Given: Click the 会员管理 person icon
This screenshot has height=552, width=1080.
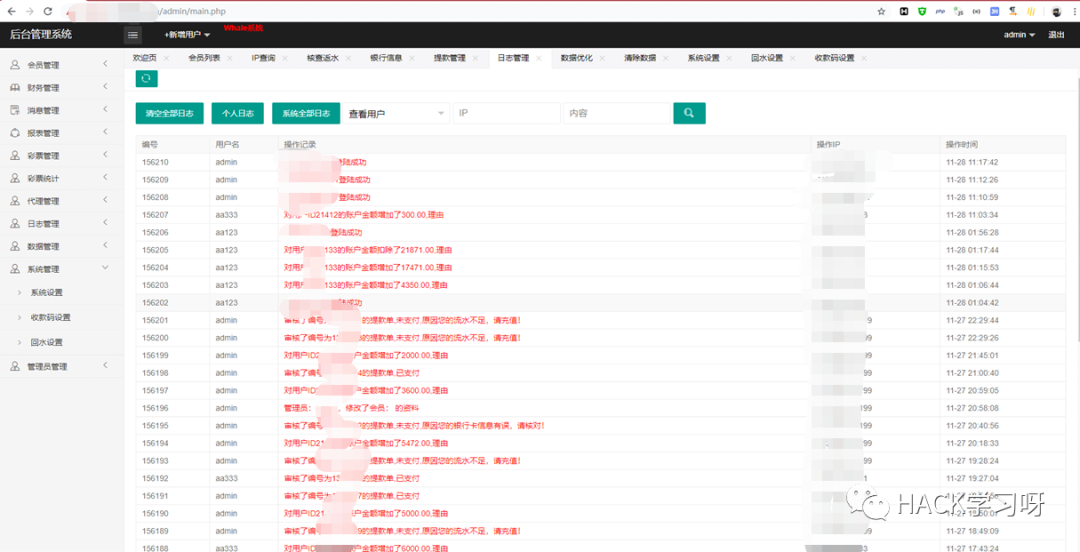Looking at the screenshot, I should pyautogui.click(x=15, y=65).
